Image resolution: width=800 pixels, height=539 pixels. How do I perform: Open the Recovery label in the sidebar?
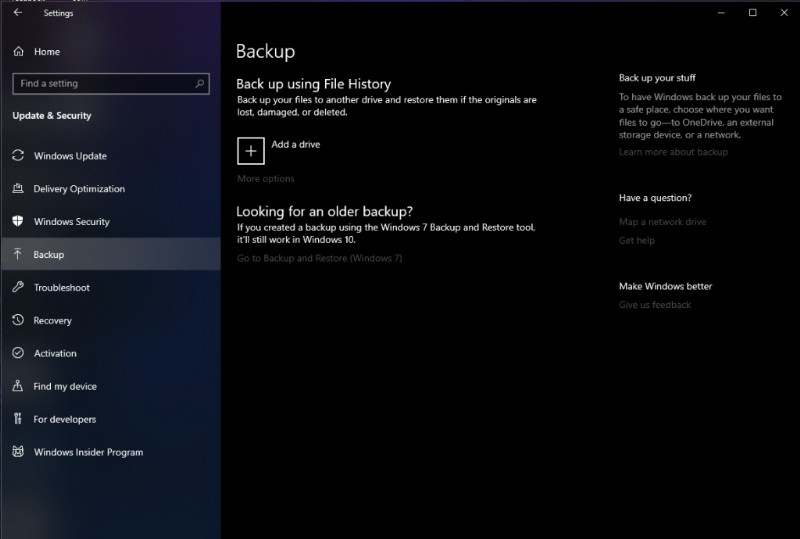53,321
